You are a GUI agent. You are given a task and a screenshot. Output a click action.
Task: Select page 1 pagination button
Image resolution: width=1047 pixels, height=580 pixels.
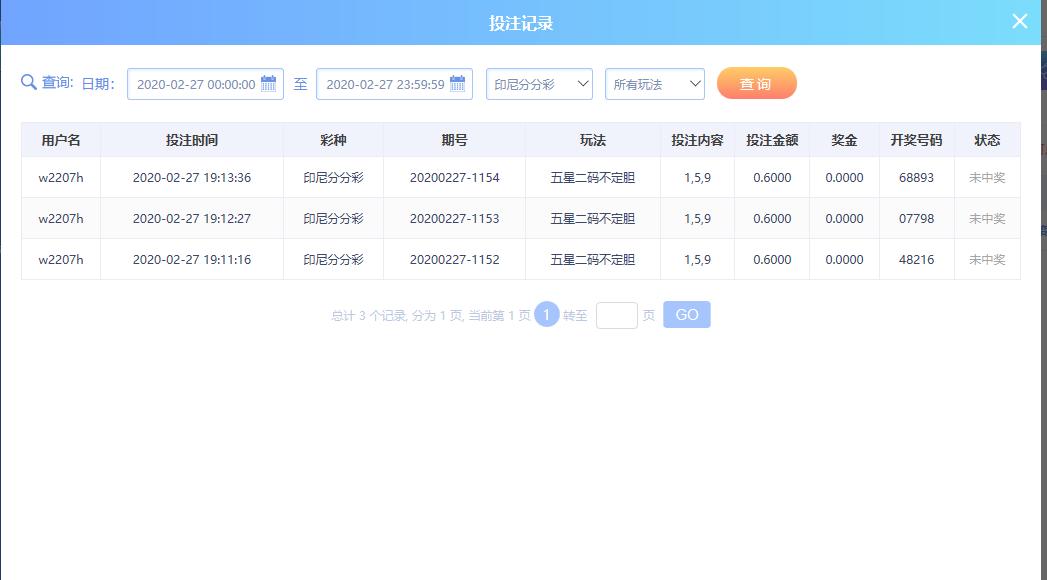pos(546,314)
